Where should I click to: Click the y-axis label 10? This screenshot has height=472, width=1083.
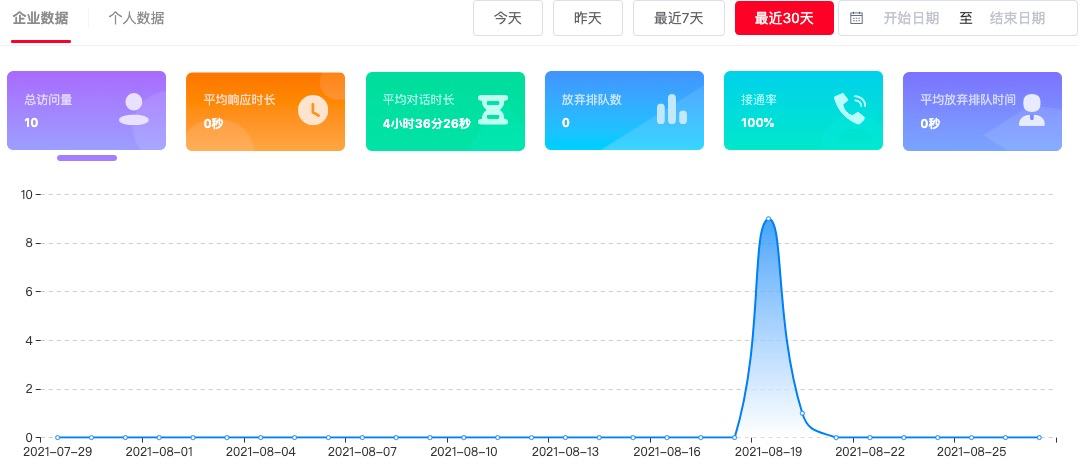click(27, 194)
